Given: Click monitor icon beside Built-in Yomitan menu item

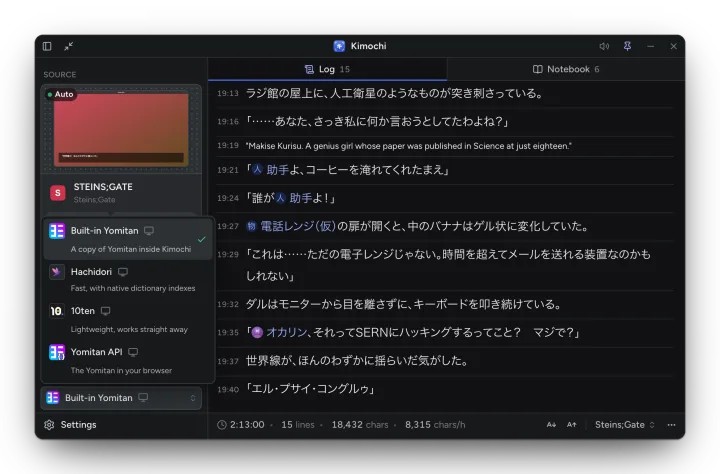Looking at the screenshot, I should (149, 231).
